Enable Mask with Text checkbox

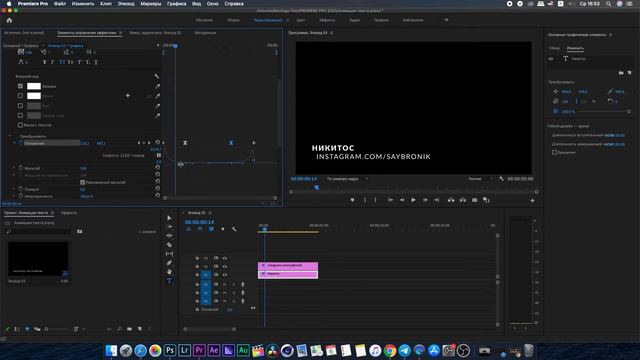(20, 125)
